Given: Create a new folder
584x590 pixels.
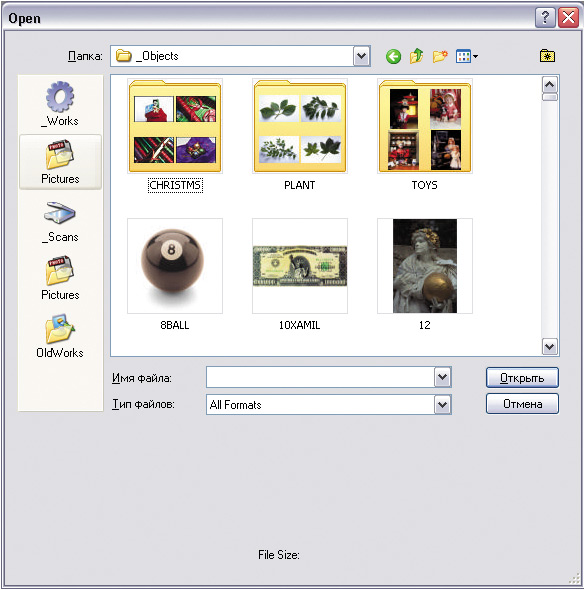Looking at the screenshot, I should (440, 56).
